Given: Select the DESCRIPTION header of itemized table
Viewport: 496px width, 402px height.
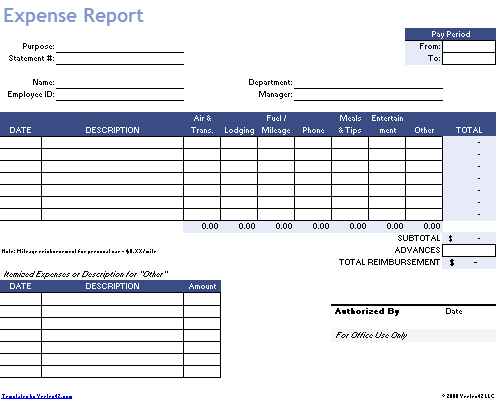Looking at the screenshot, I should (112, 286).
